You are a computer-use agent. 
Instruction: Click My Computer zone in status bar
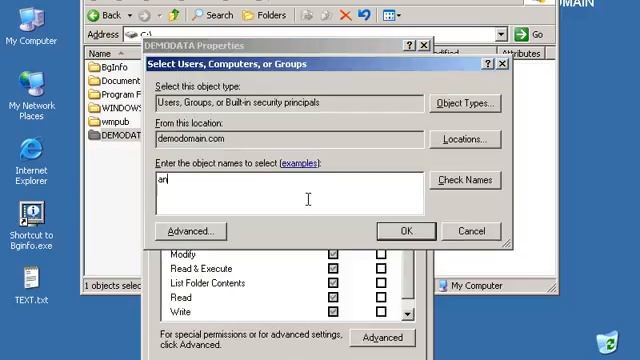tap(470, 286)
